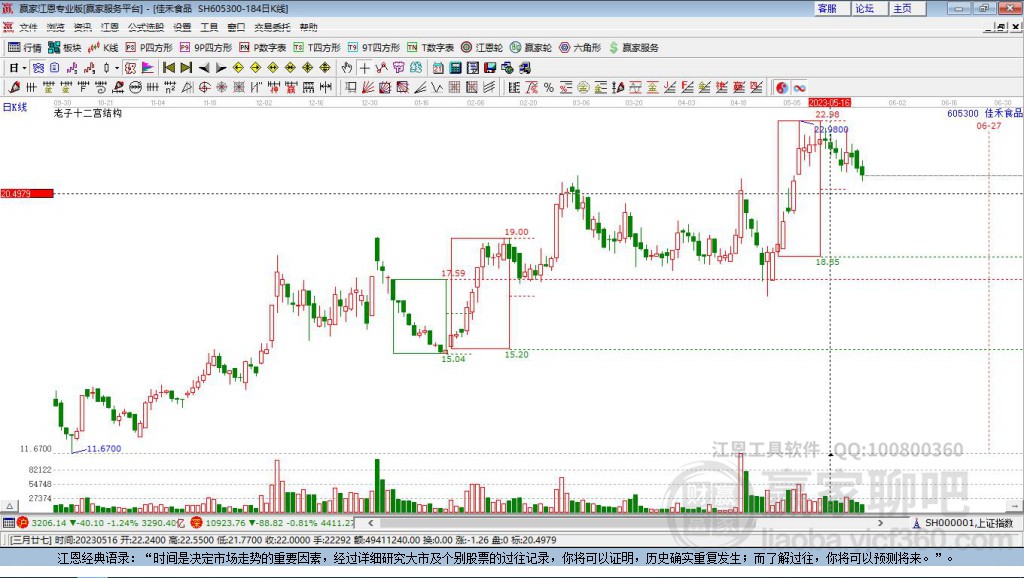Open the 文件 menu

(x=28, y=27)
